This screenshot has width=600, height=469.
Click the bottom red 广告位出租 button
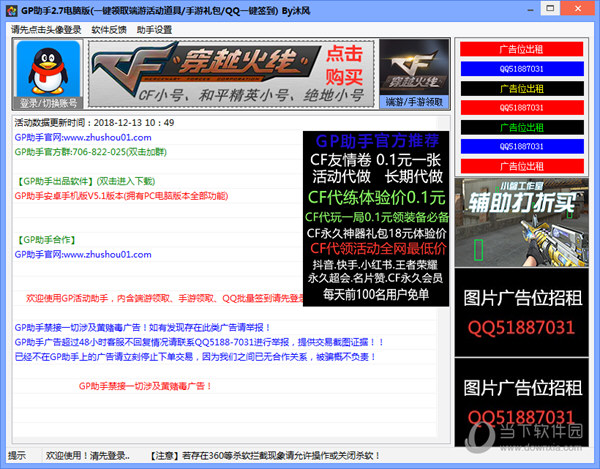(x=522, y=166)
